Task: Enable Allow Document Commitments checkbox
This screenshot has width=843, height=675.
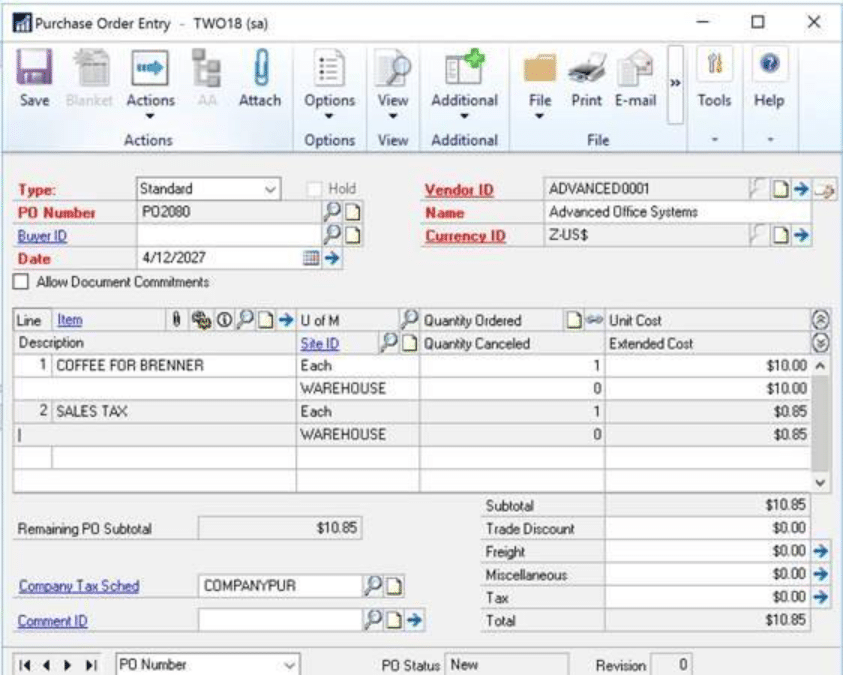Action: tap(22, 283)
